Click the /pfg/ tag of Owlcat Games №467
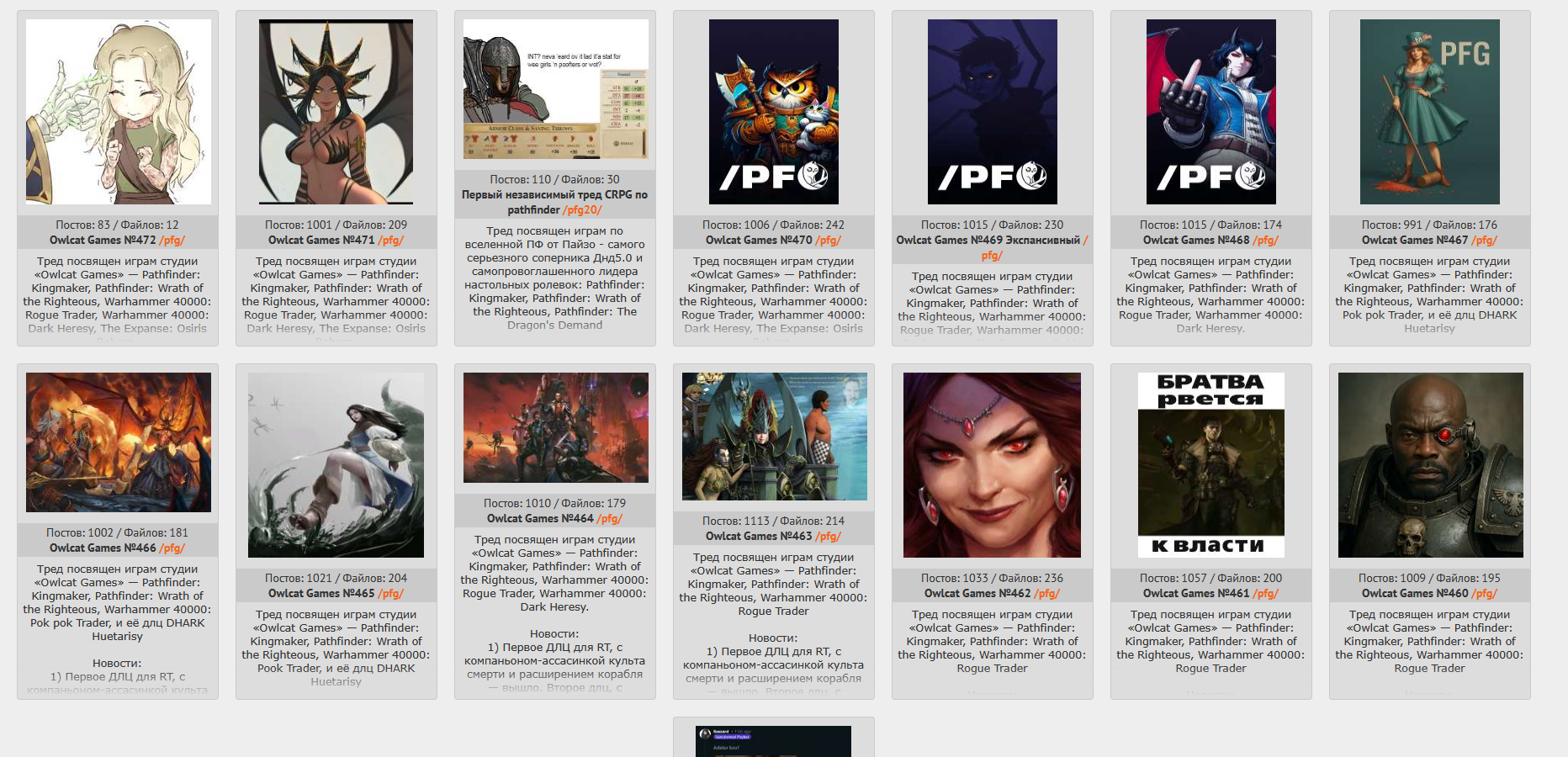Viewport: 1568px width, 757px height. tap(1485, 240)
